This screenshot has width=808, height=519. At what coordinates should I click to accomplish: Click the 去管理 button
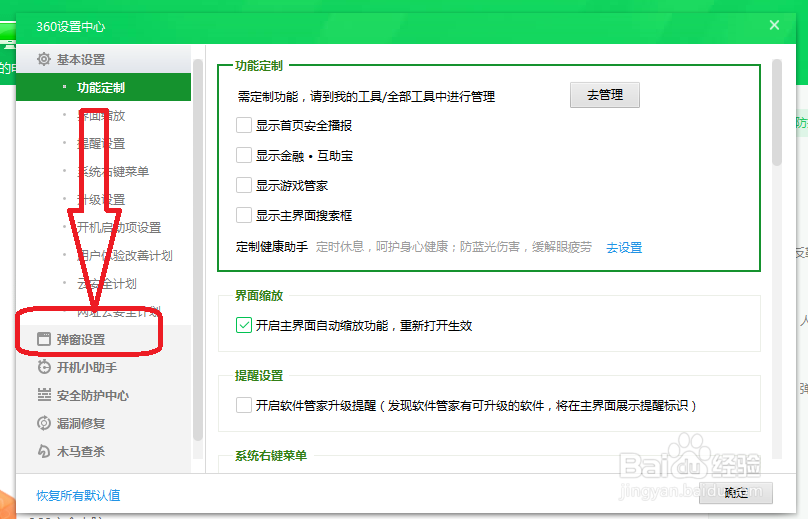point(604,95)
